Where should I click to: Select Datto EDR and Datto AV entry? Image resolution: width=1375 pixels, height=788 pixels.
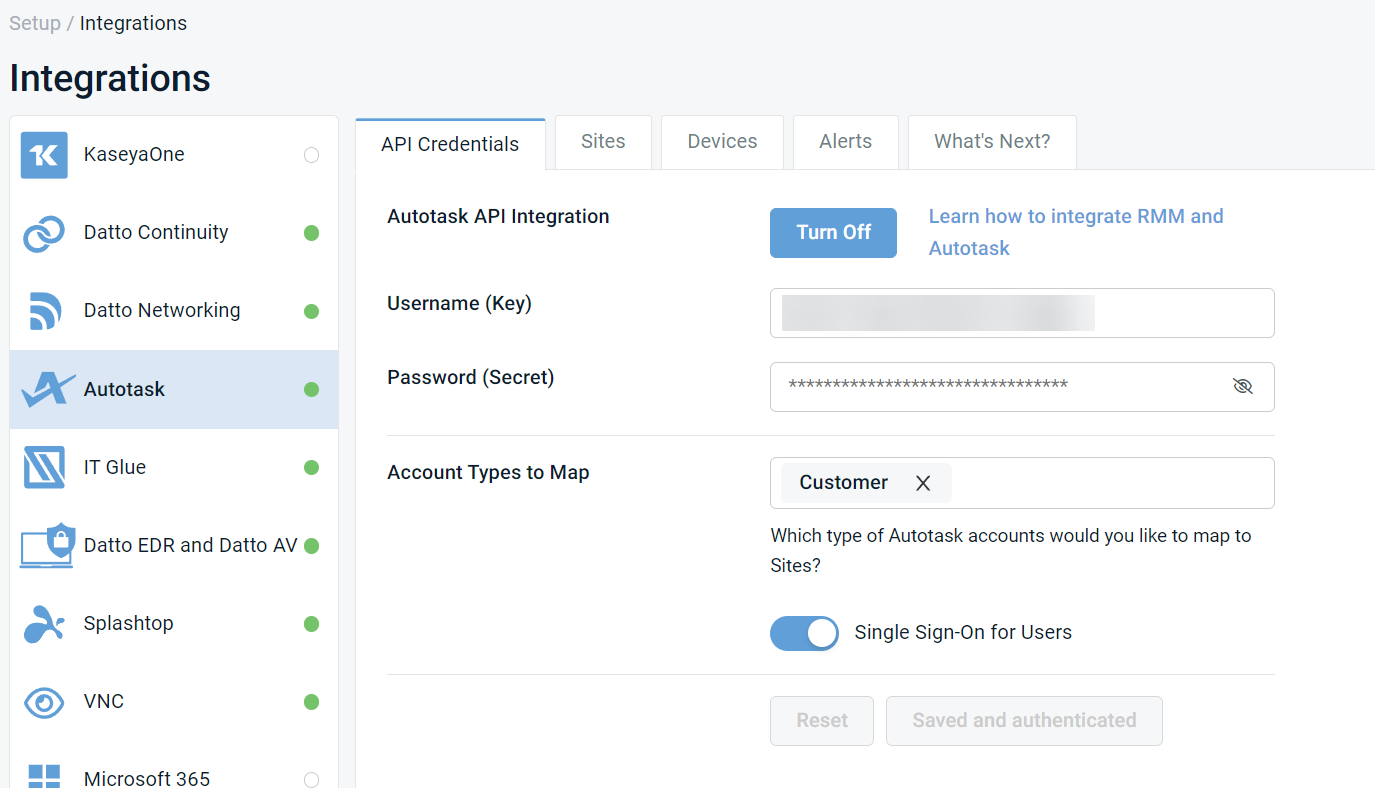(x=174, y=546)
